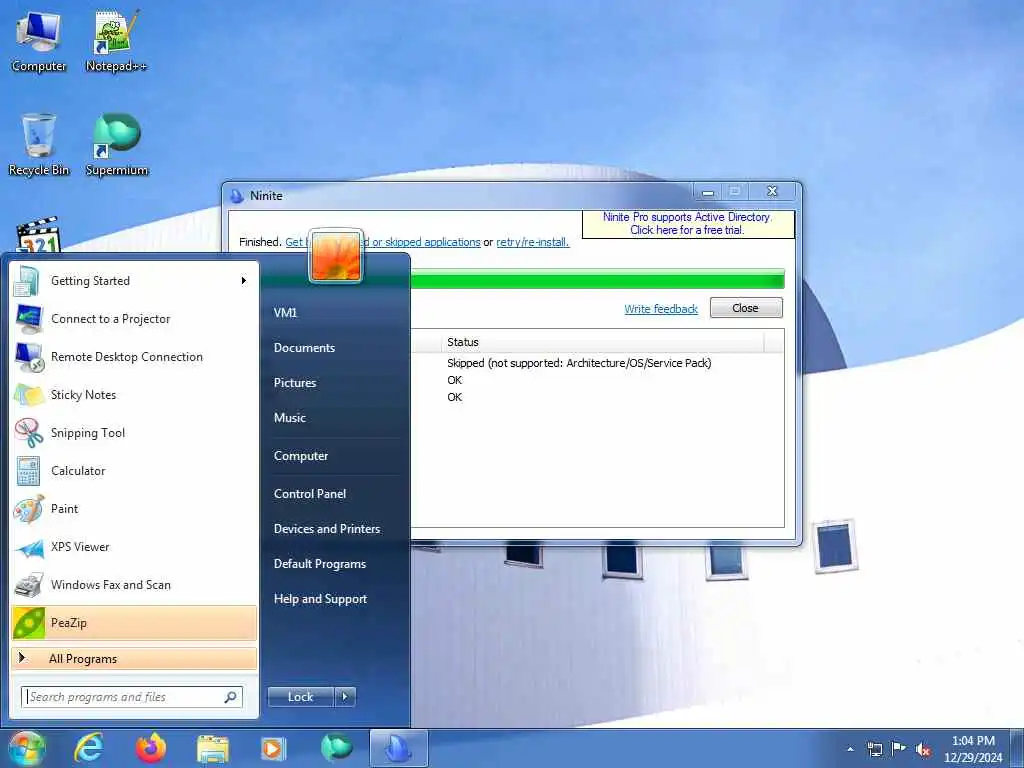Click the Lock button

(x=300, y=697)
